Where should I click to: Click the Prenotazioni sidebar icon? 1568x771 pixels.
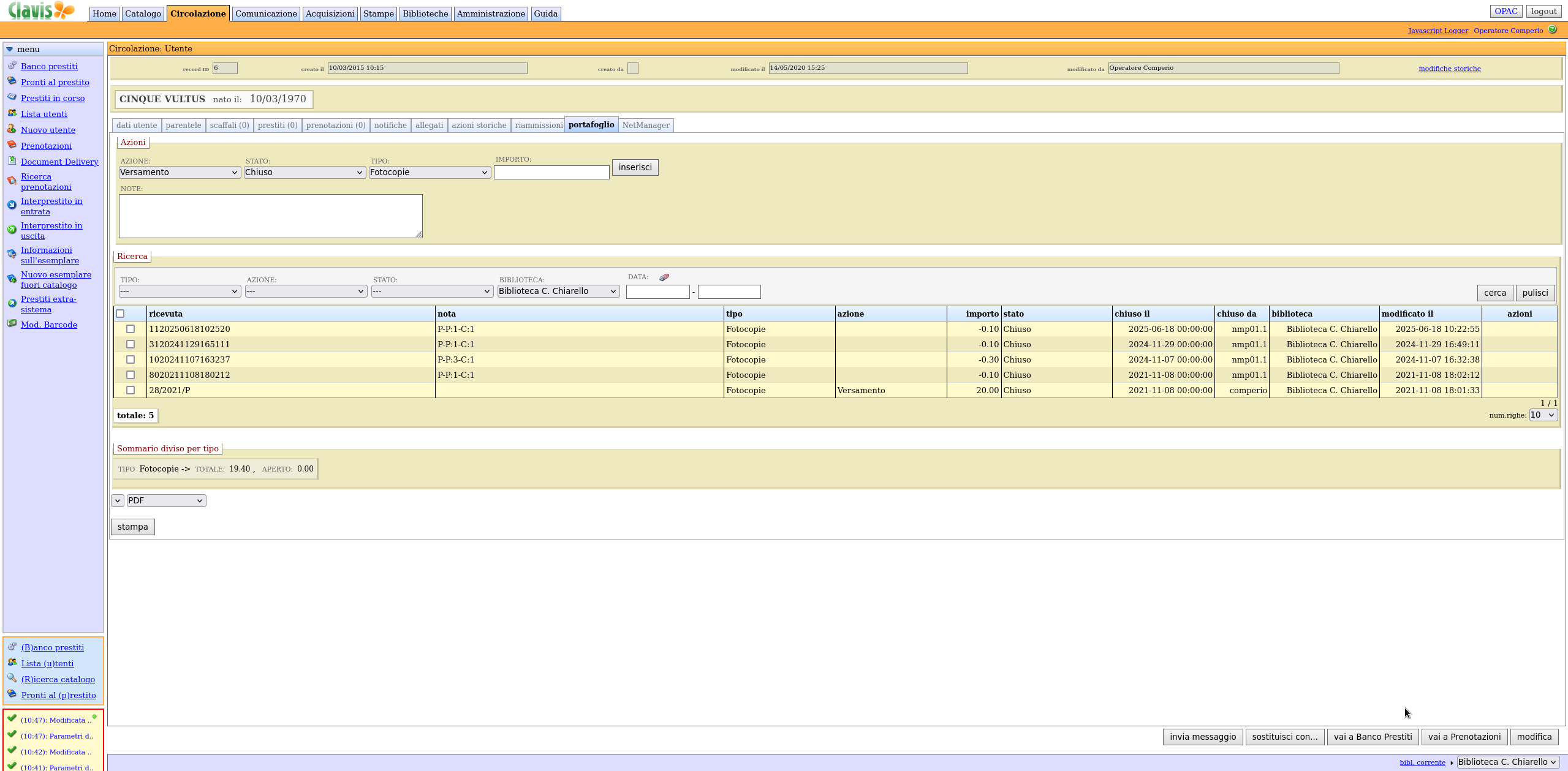[12, 145]
